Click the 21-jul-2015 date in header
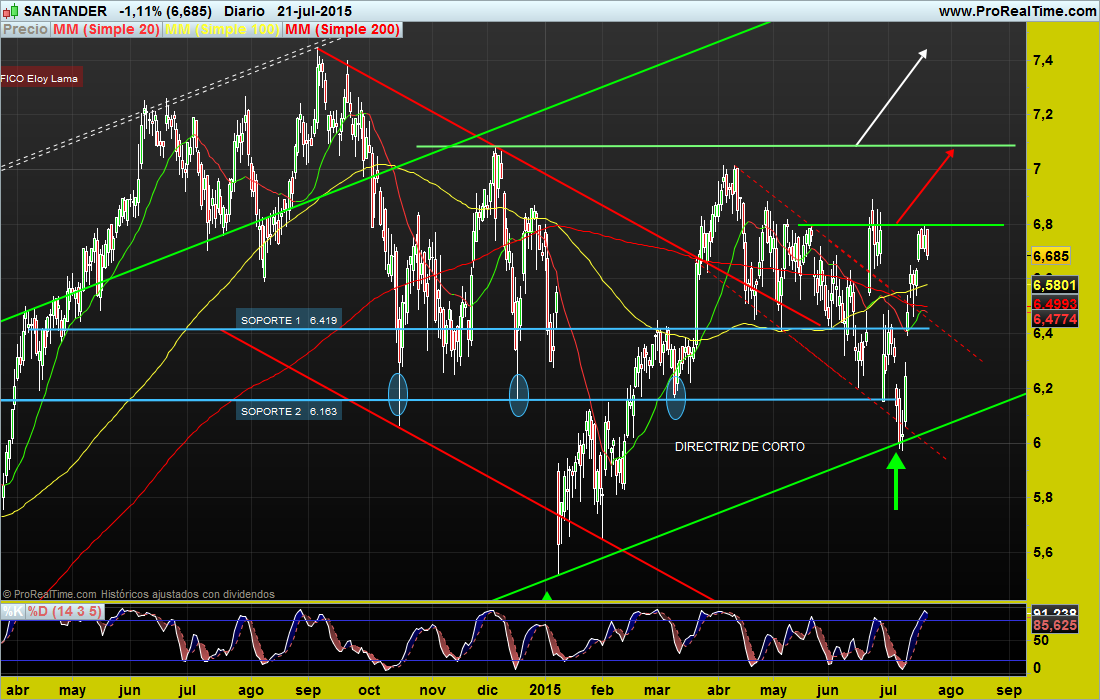 (314, 11)
